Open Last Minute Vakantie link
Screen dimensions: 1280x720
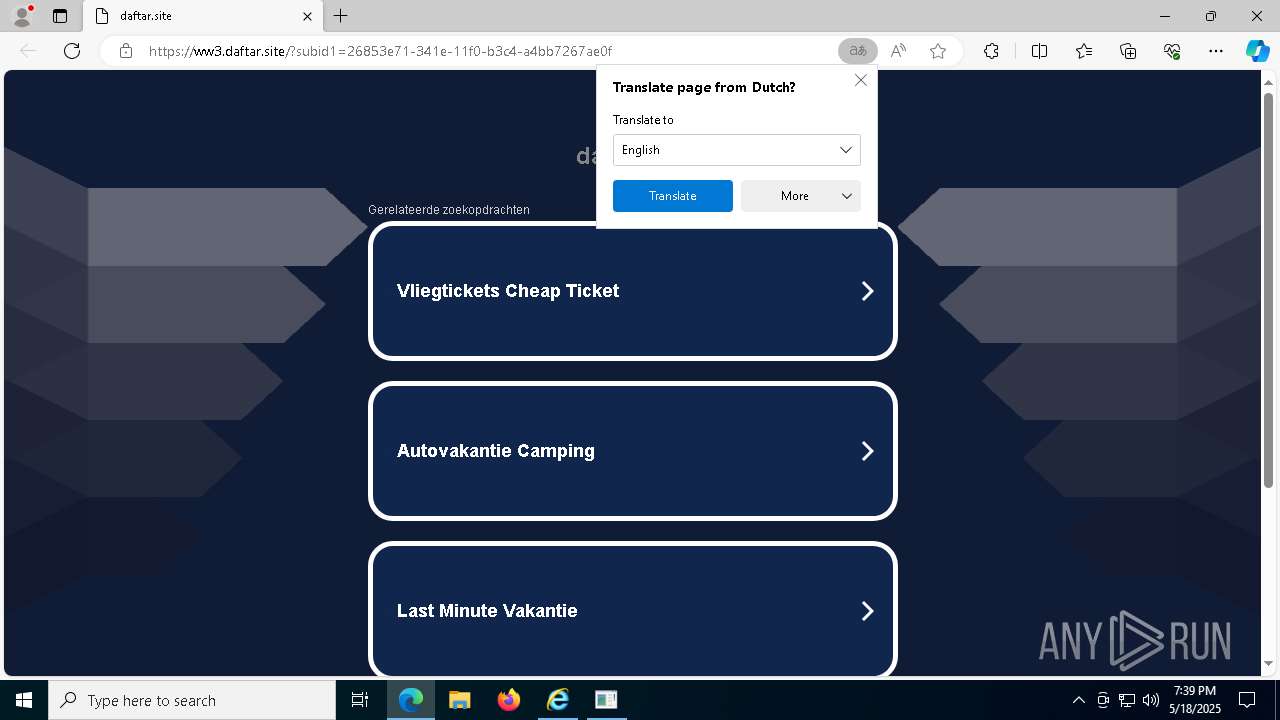[x=633, y=610]
